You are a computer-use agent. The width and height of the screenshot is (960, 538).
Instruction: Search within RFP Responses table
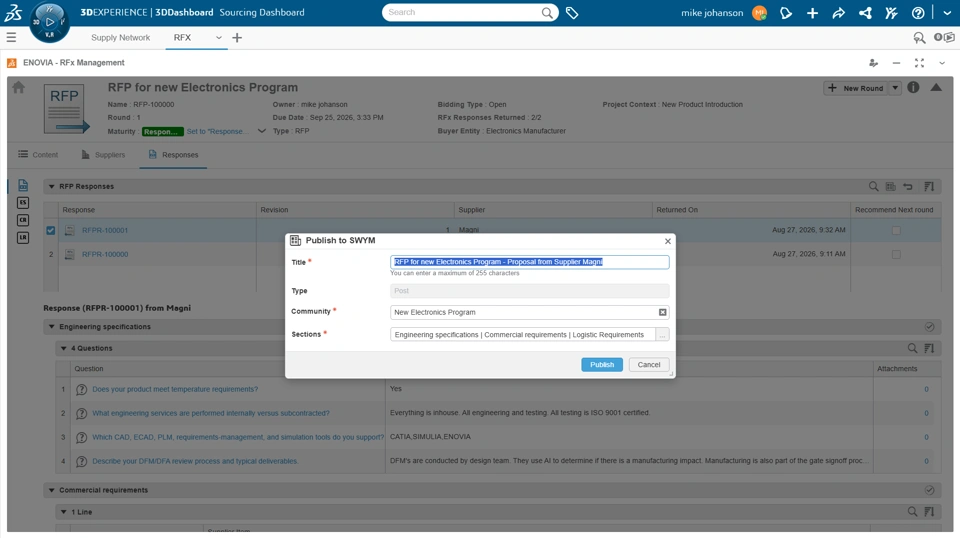click(x=874, y=187)
